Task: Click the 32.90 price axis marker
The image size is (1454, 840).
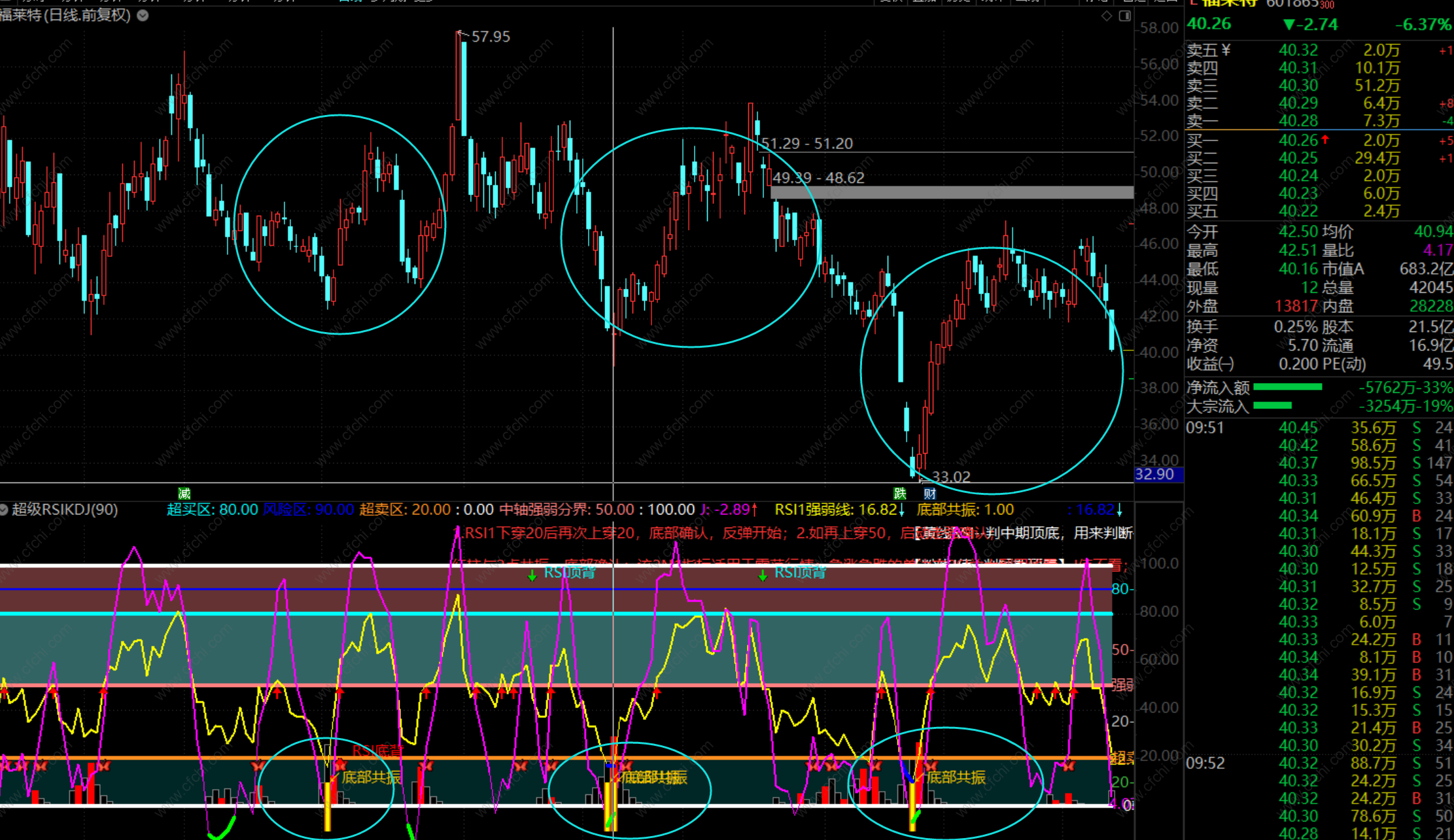Action: click(x=1156, y=474)
